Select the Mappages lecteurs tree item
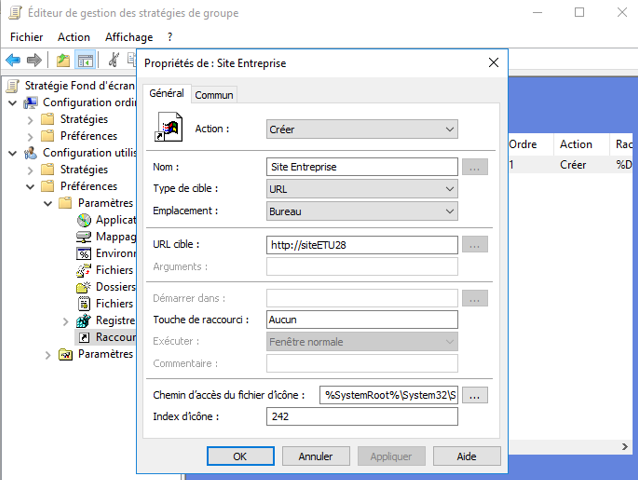This screenshot has height=480, width=638. (114, 236)
